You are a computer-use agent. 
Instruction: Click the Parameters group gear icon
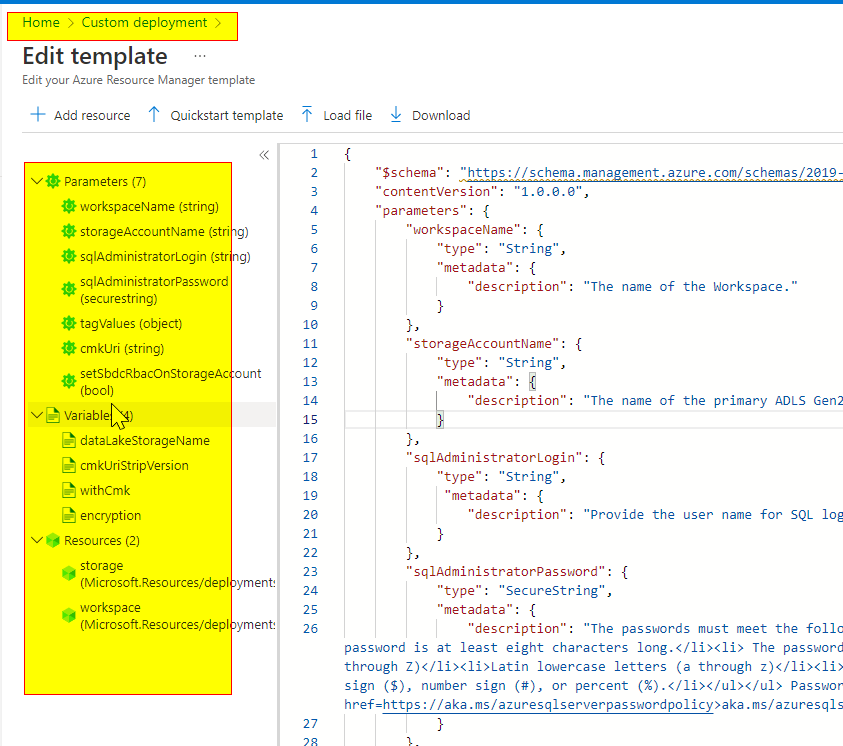53,181
